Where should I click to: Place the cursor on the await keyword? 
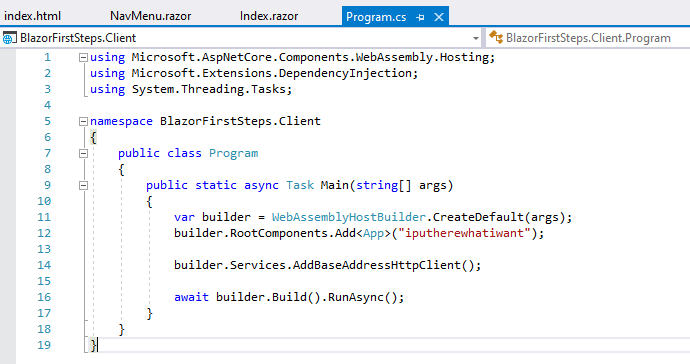191,297
